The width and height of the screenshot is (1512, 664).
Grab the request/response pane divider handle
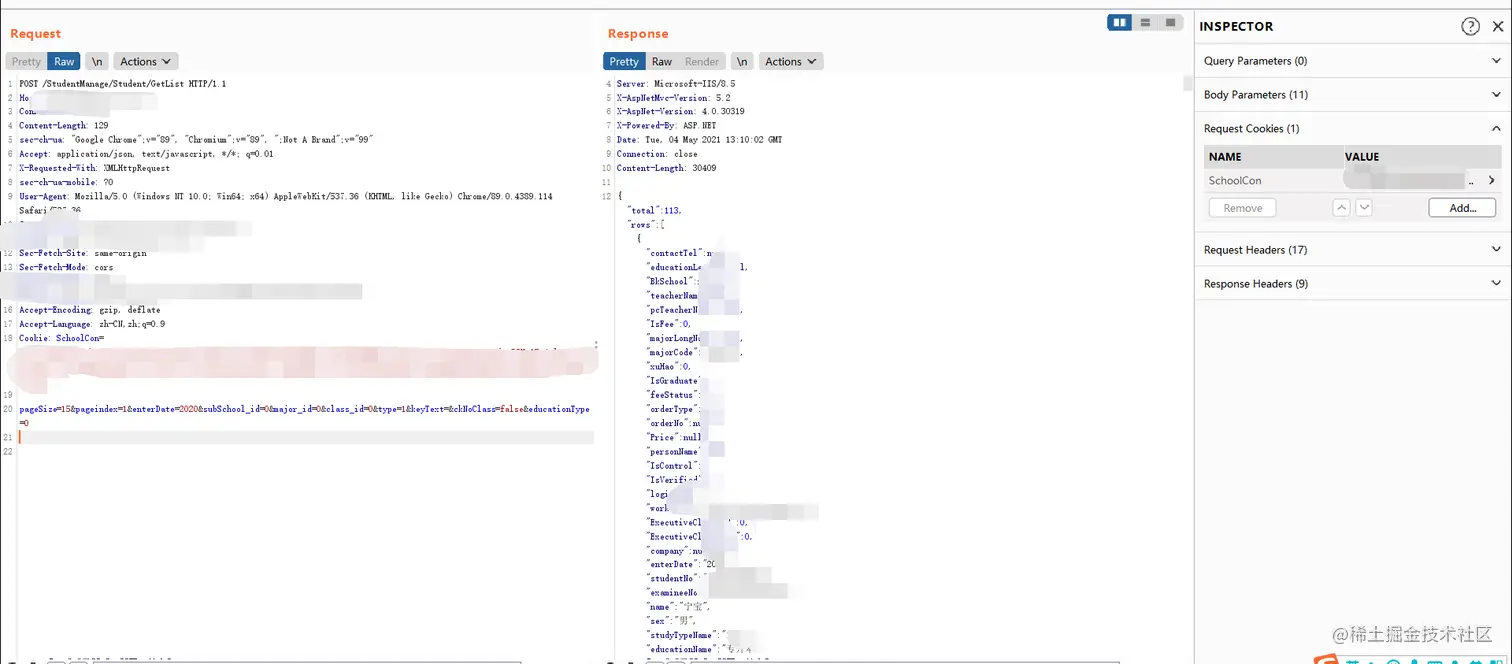pos(597,345)
